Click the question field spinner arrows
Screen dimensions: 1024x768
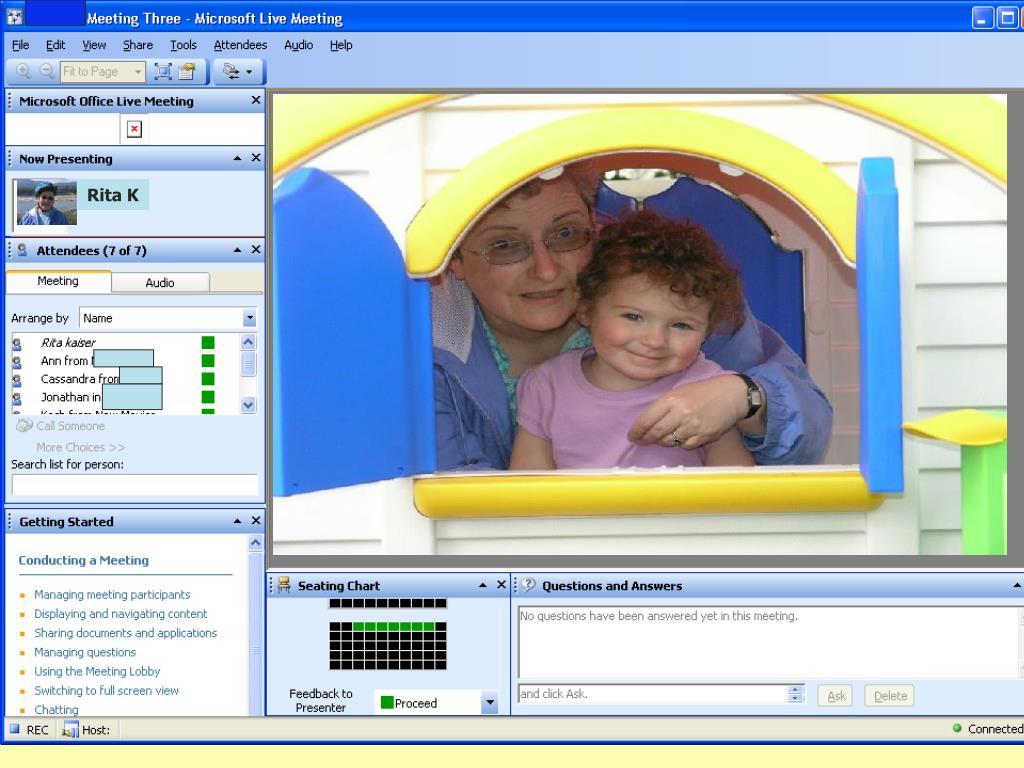point(795,694)
